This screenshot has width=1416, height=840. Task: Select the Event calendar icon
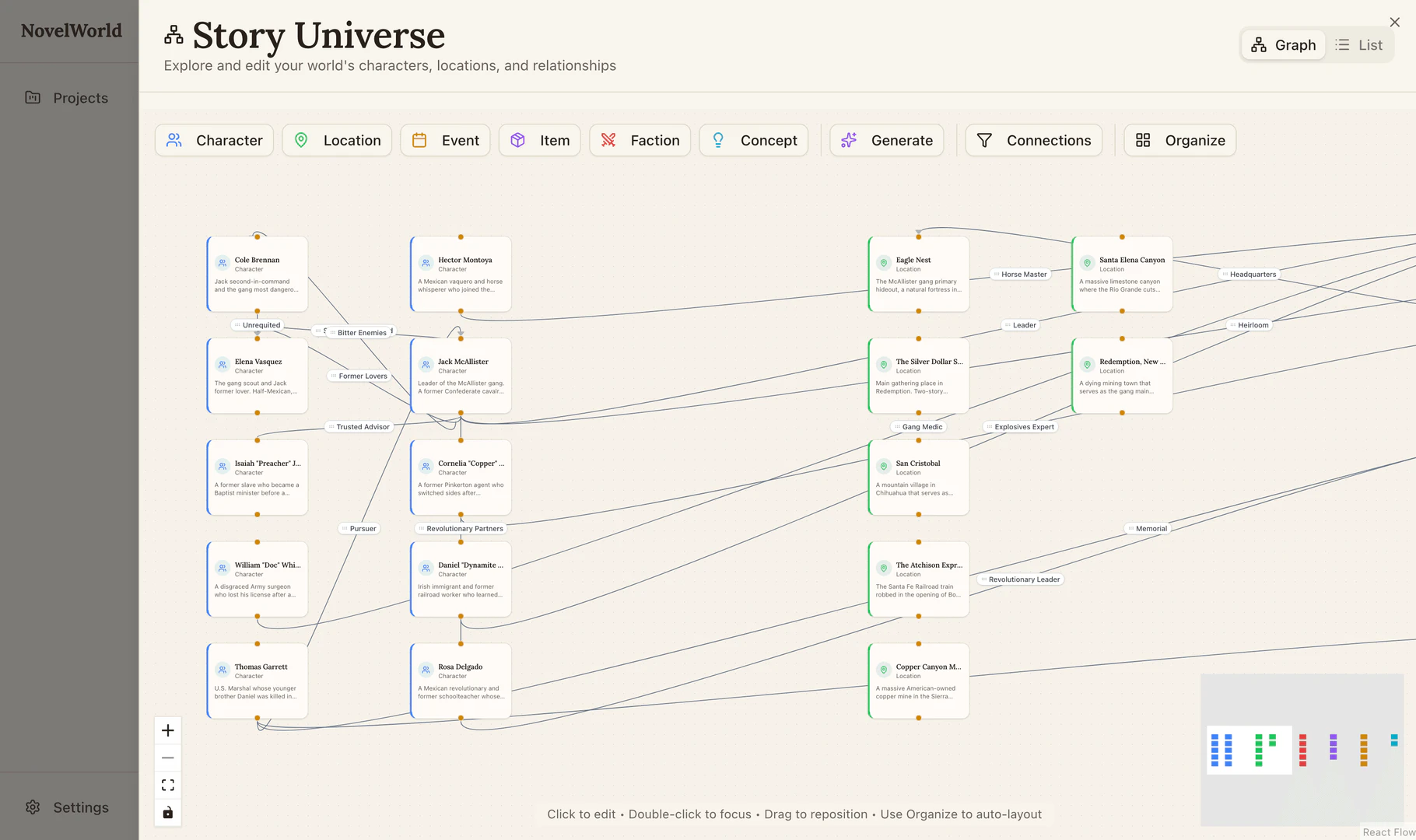419,140
